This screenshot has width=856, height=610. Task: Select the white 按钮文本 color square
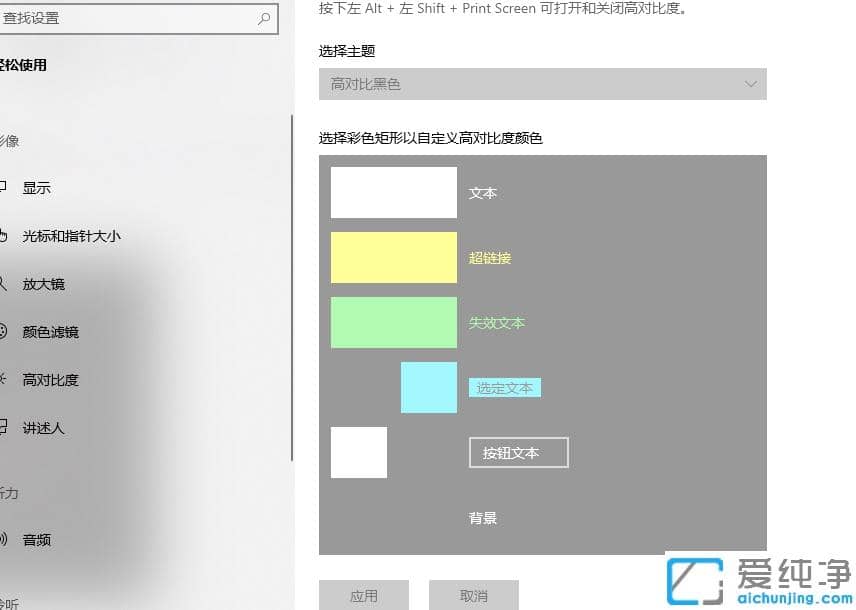[358, 452]
